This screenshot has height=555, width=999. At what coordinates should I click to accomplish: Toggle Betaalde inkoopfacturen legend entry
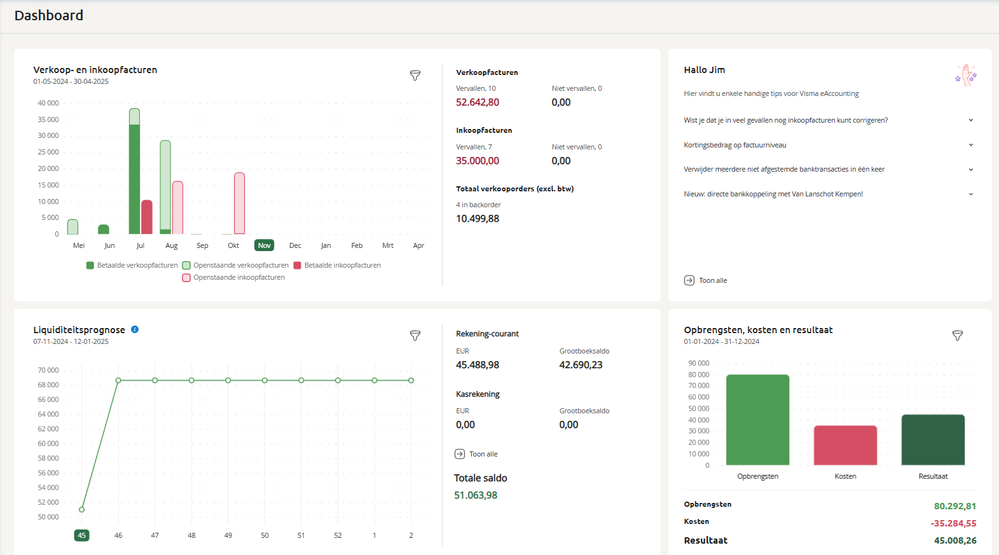point(337,265)
